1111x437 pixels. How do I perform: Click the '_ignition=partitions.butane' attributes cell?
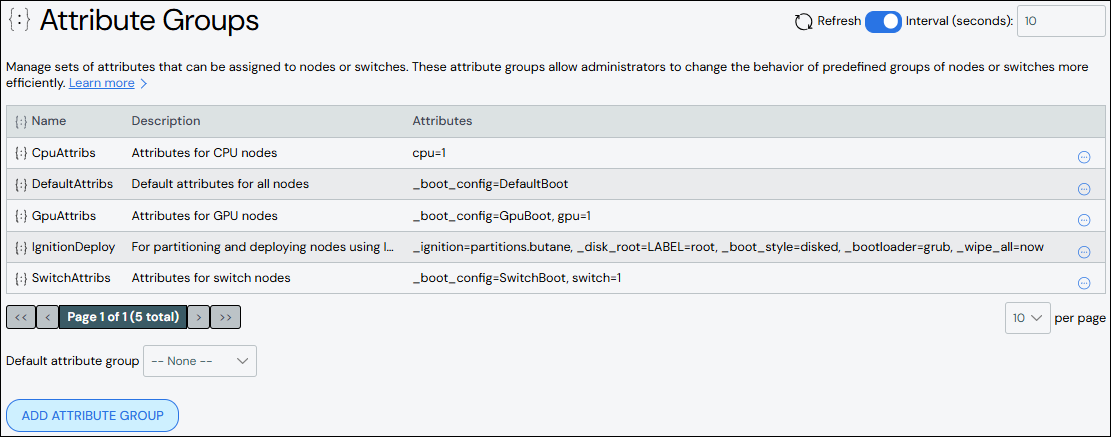[728, 246]
